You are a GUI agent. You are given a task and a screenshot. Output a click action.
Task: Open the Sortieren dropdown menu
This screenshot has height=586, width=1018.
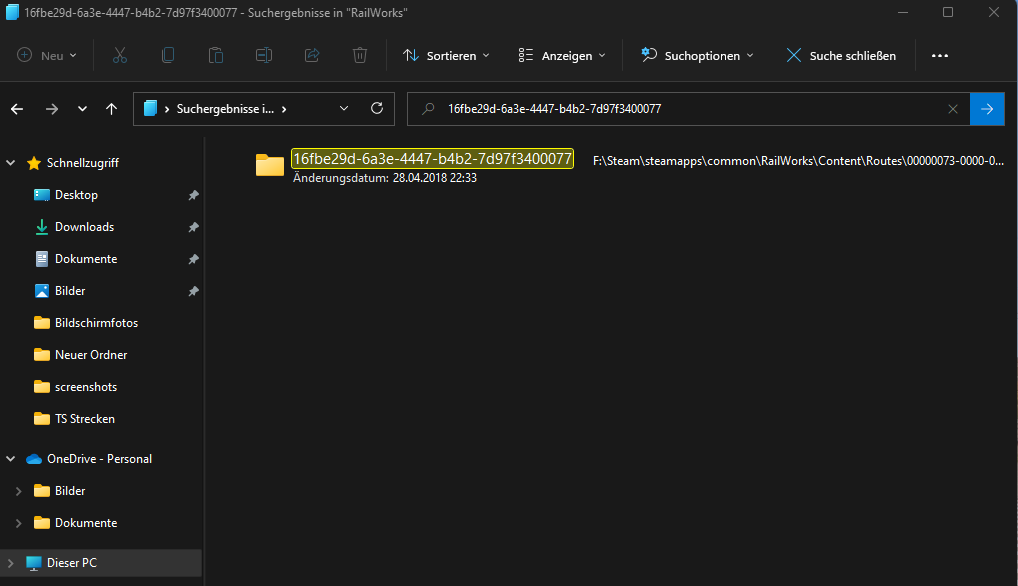446,56
